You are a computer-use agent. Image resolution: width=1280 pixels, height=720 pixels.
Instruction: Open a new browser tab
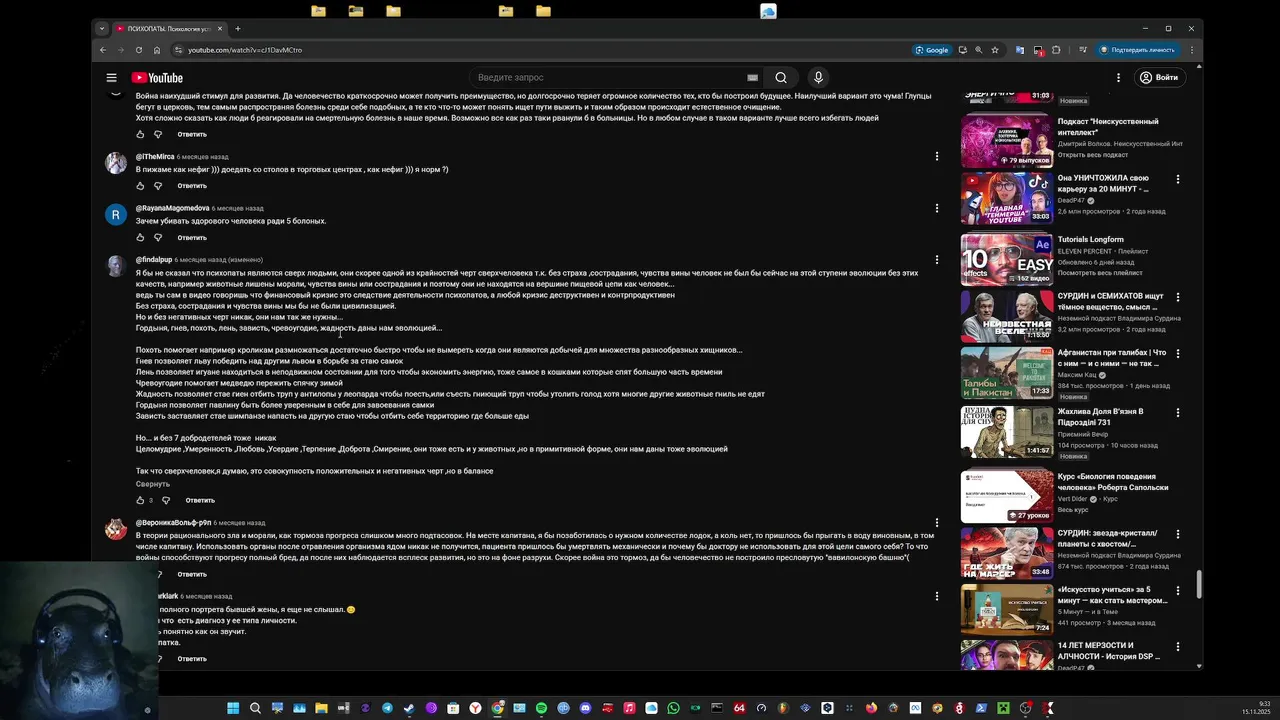click(x=237, y=28)
